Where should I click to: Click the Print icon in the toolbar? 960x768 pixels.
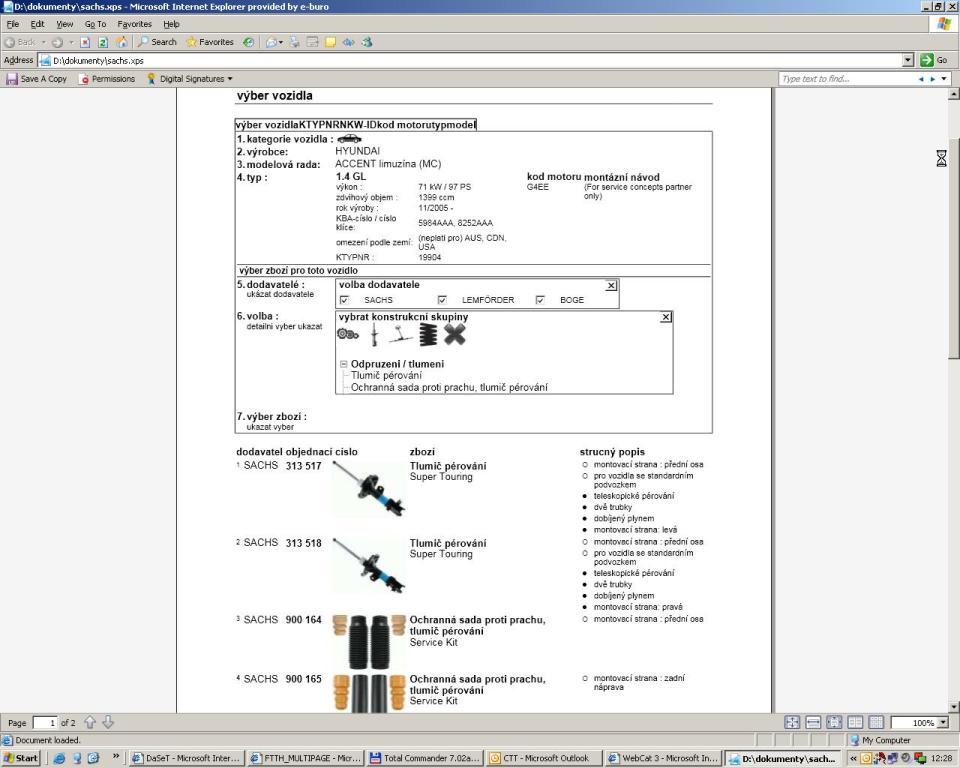tap(294, 42)
